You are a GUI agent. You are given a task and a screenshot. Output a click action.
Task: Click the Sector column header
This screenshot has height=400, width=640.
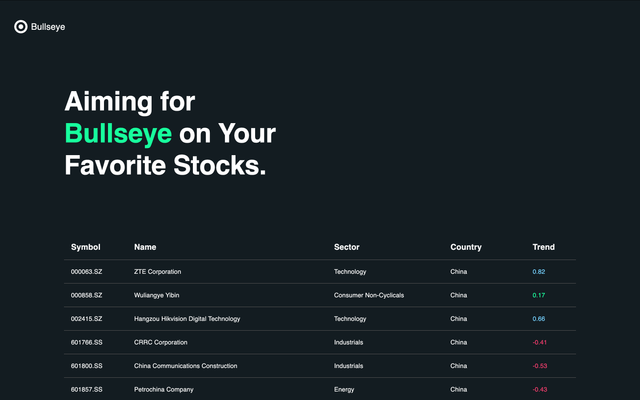[347, 247]
